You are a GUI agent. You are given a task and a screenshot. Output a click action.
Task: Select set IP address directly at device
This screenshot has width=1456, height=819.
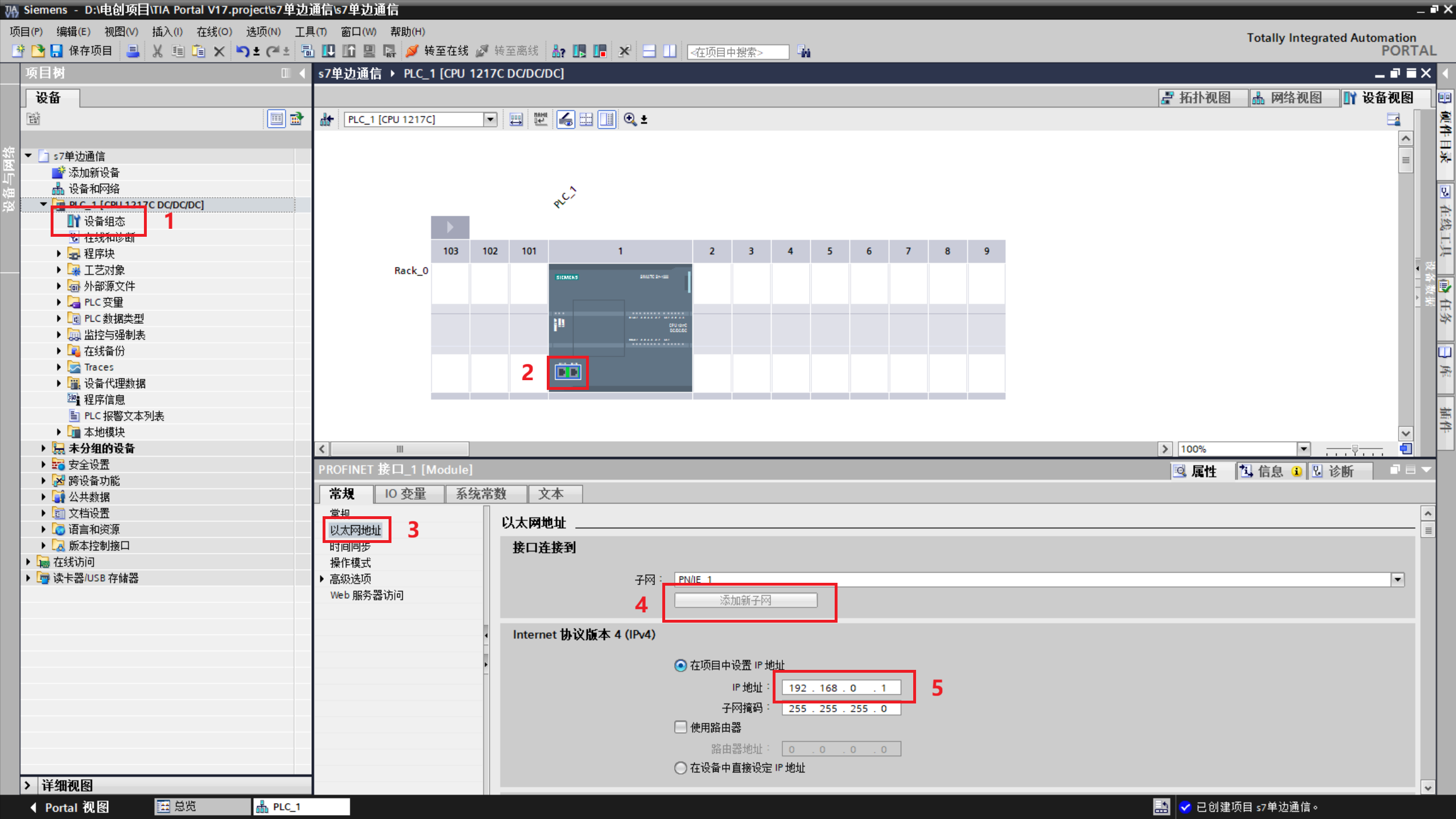680,768
